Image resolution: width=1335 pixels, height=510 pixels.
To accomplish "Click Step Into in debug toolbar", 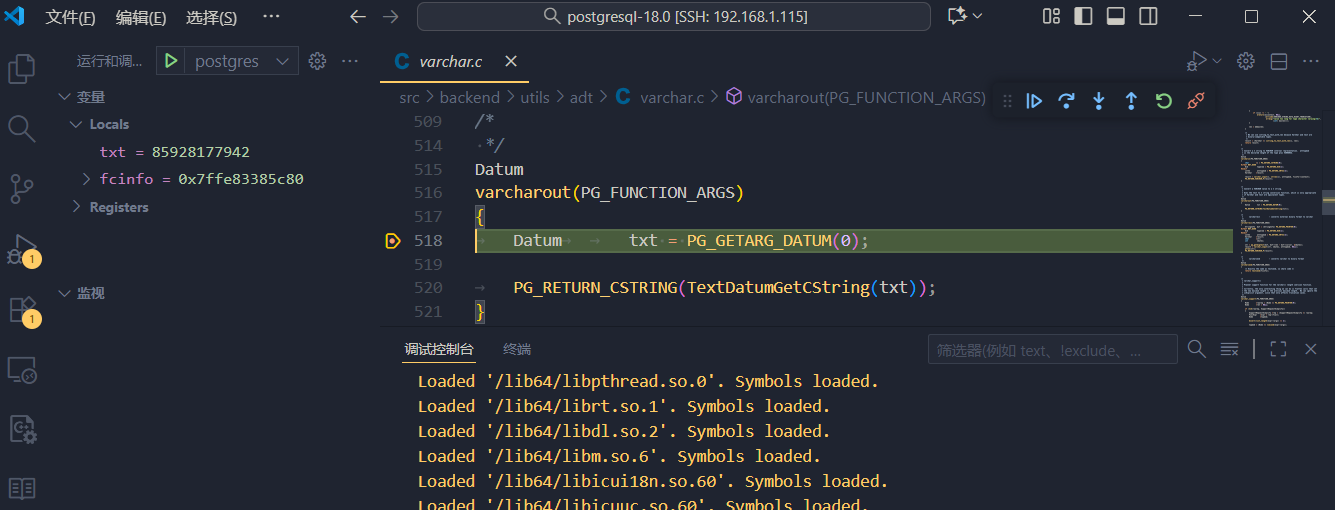I will coord(1099,101).
